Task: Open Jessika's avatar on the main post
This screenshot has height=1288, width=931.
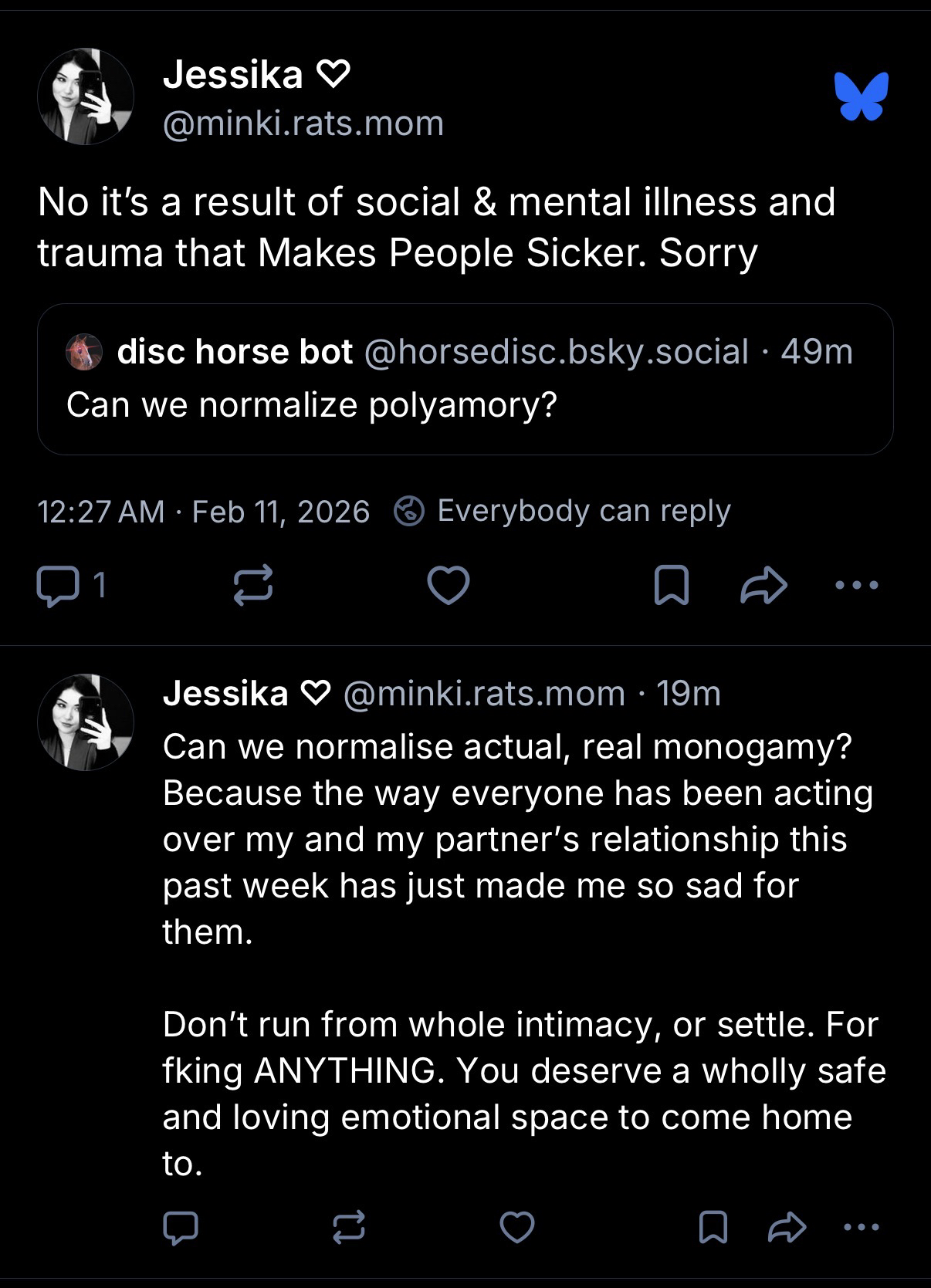Action: coord(86,97)
